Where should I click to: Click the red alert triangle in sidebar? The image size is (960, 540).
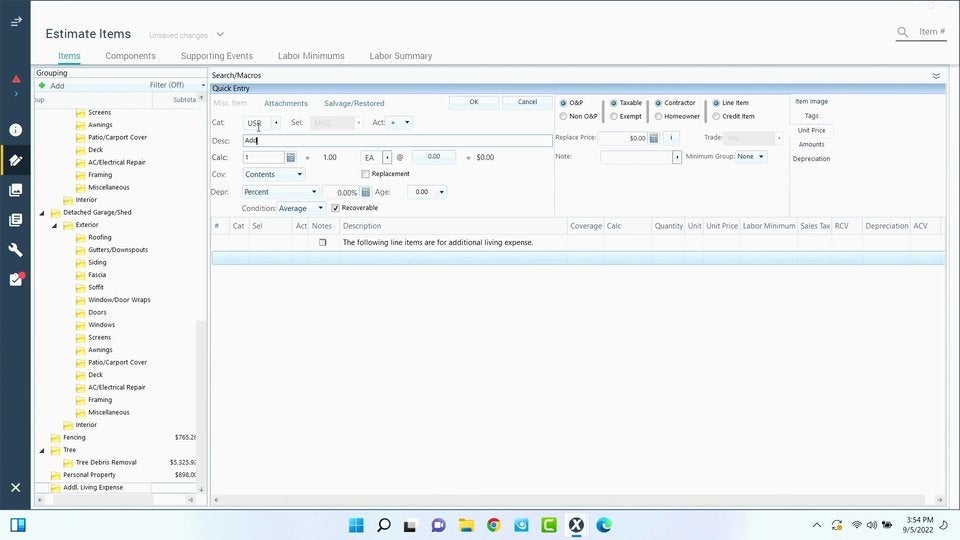16,79
